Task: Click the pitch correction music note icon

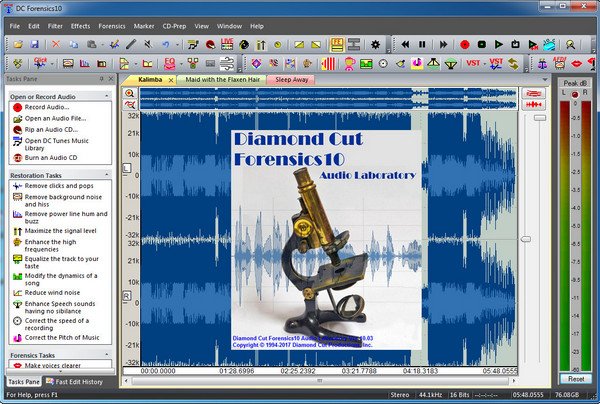Action: pyautogui.click(x=416, y=64)
